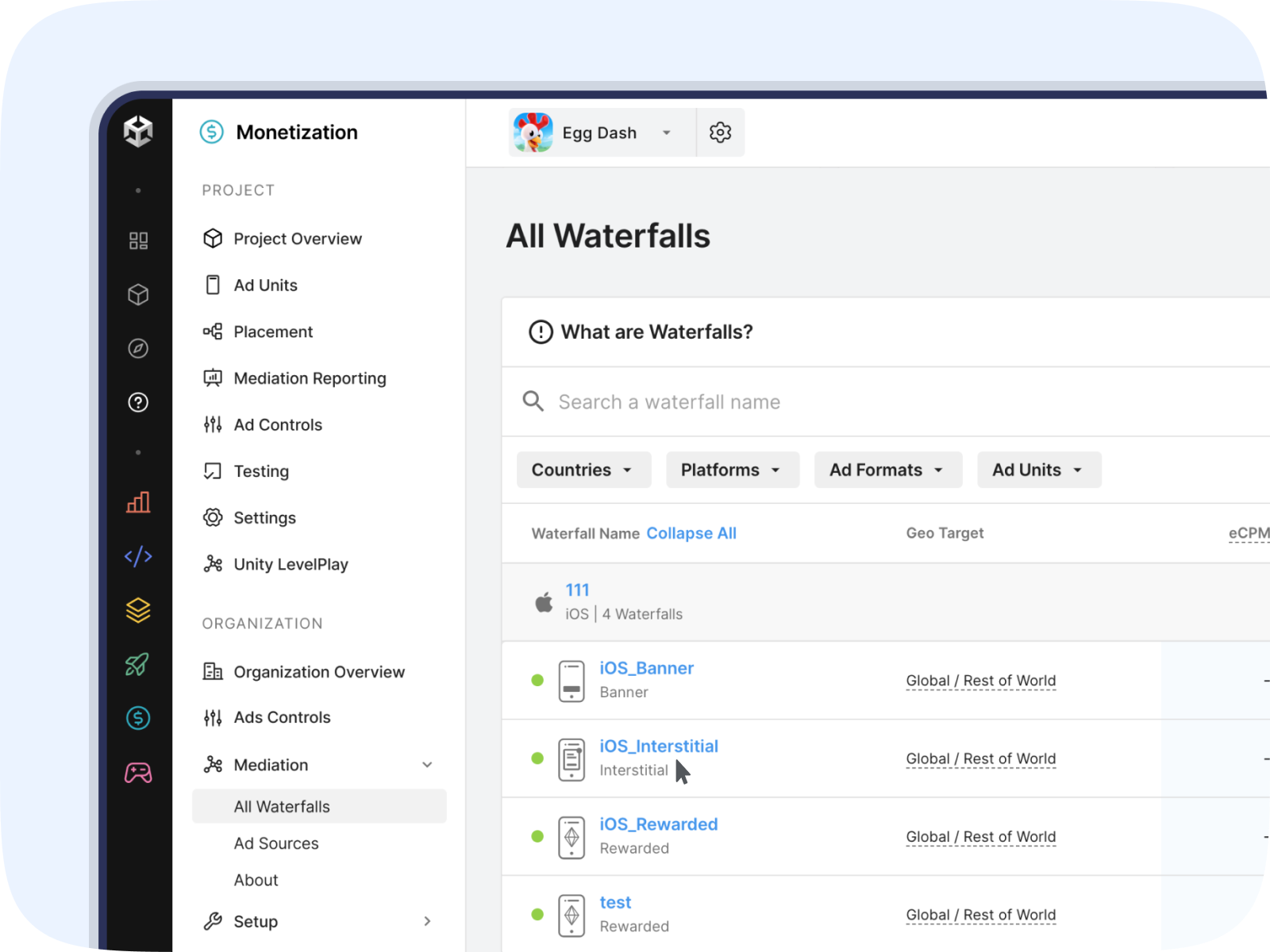The height and width of the screenshot is (952, 1270).
Task: Click Global / Rest of World for iOS_Interstitial
Action: 981,758
